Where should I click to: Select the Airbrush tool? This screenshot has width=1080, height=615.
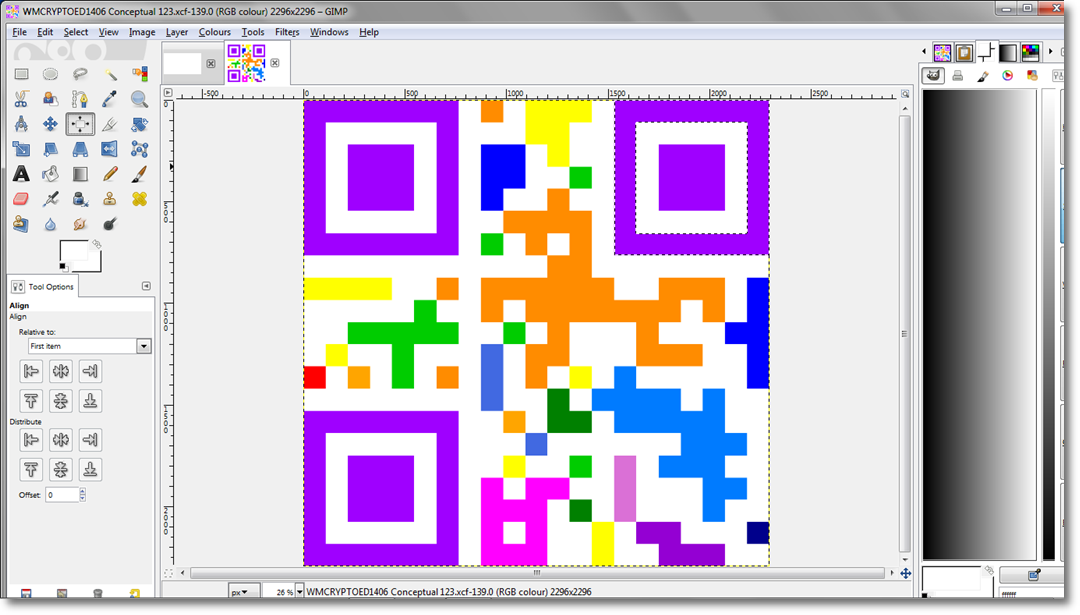50,199
